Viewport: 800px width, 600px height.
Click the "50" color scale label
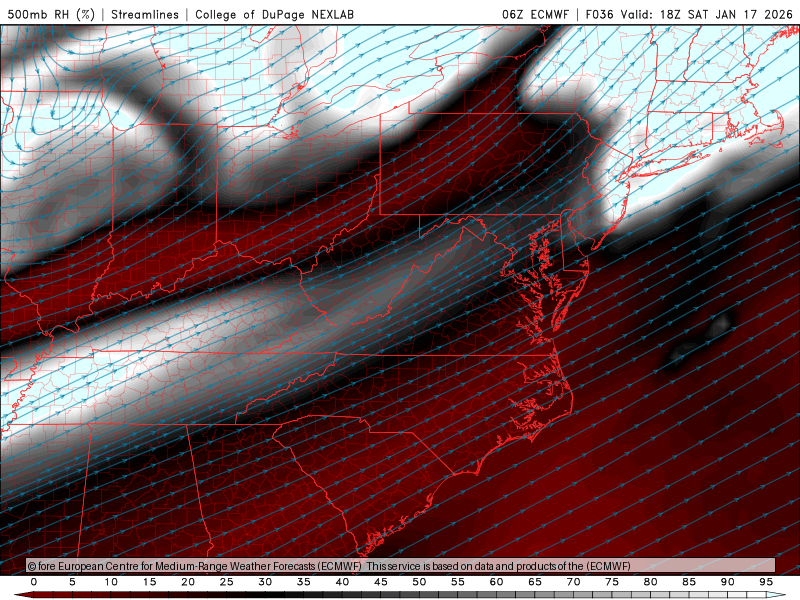pos(419,582)
